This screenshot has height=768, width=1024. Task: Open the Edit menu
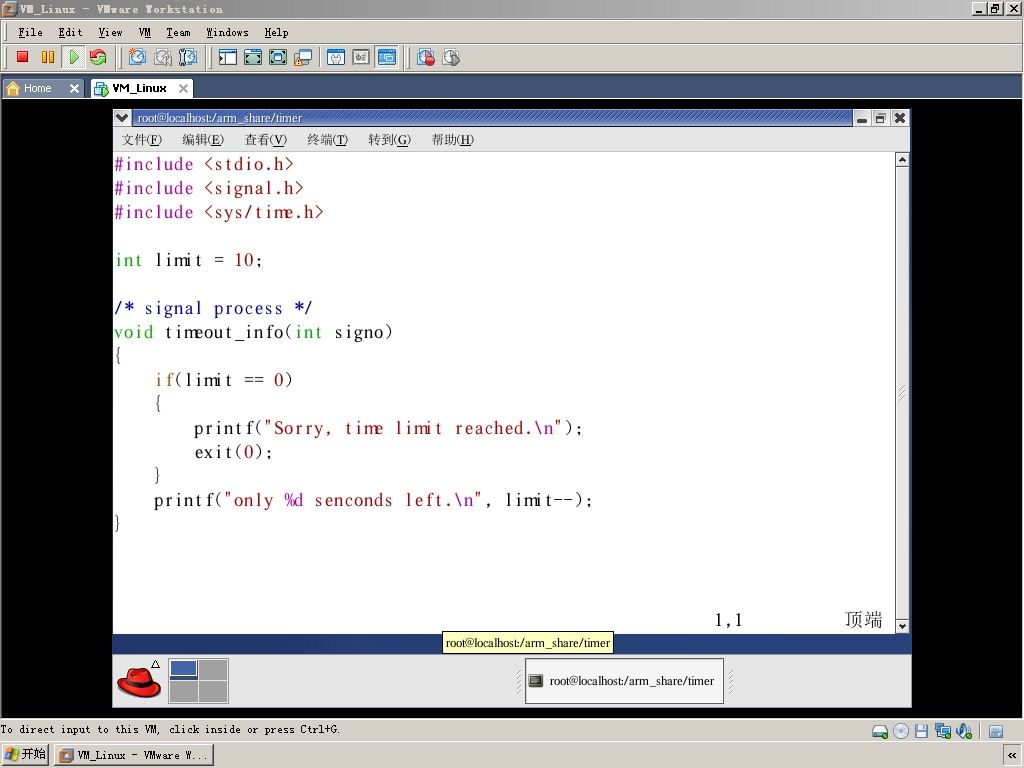[x=71, y=32]
